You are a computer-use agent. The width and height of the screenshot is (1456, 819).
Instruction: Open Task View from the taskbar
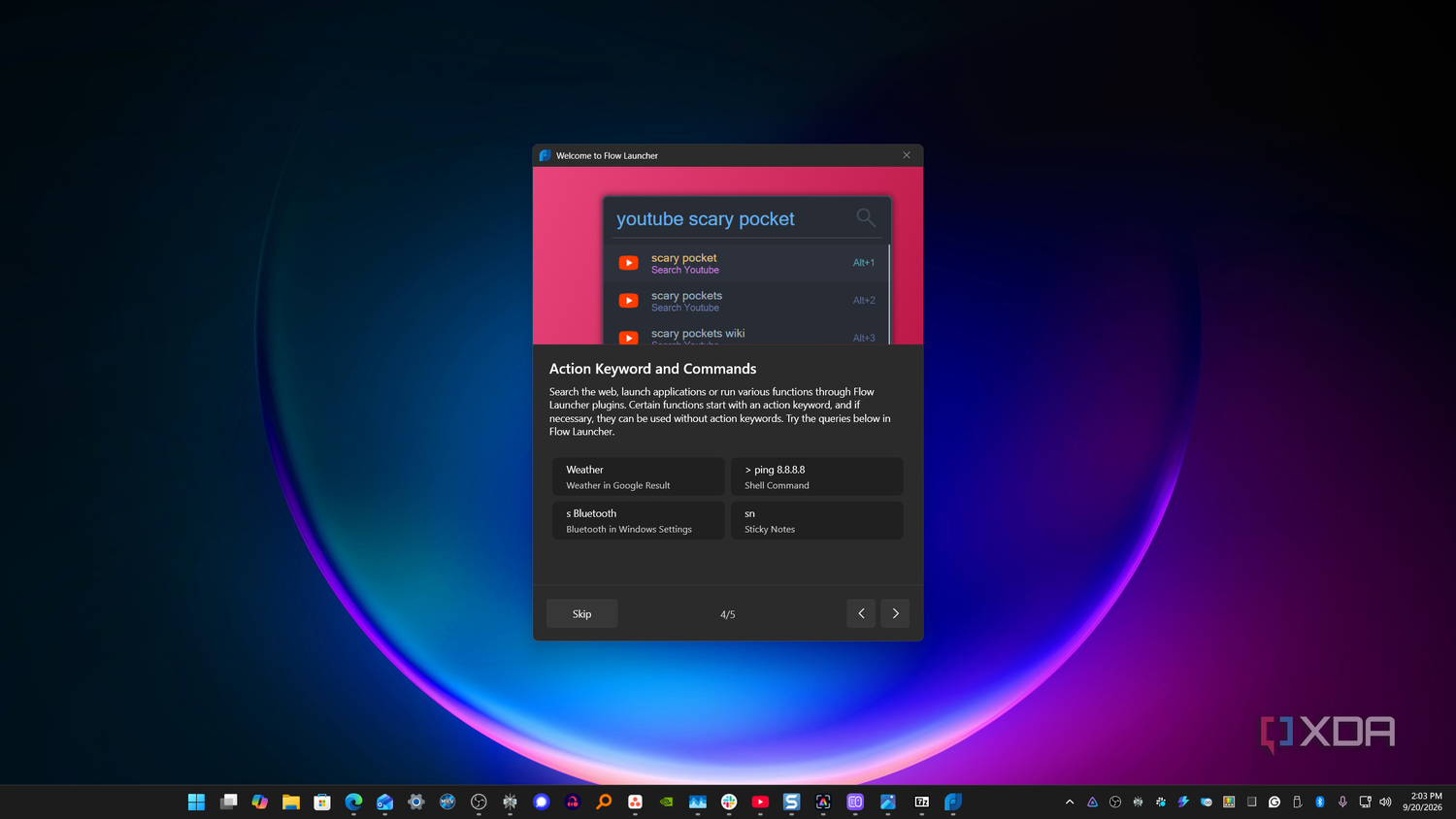pos(228,802)
